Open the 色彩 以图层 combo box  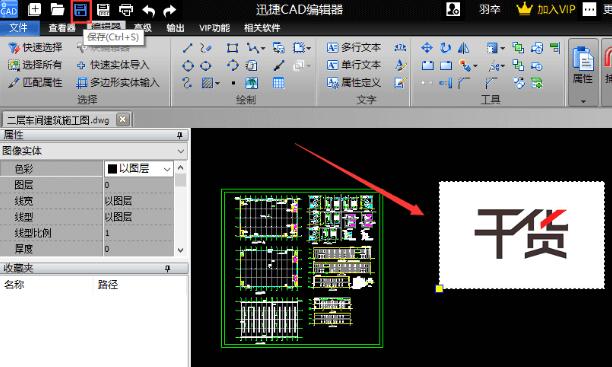pos(139,169)
